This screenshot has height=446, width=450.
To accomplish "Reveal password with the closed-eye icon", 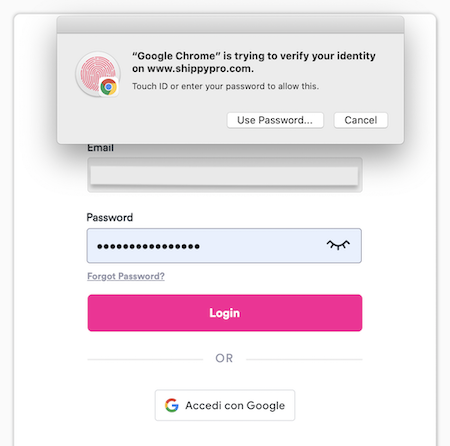I will point(338,245).
